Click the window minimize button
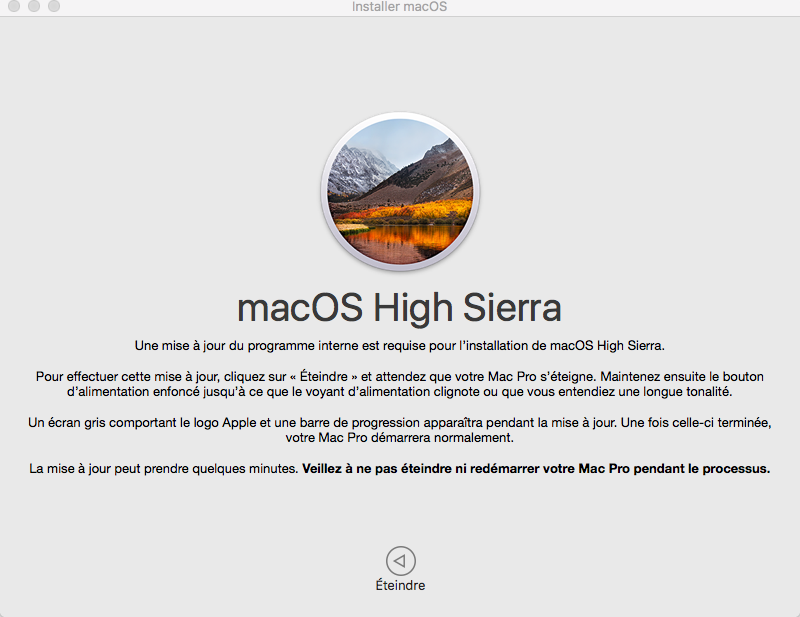The height and width of the screenshot is (617, 800). (x=34, y=6)
